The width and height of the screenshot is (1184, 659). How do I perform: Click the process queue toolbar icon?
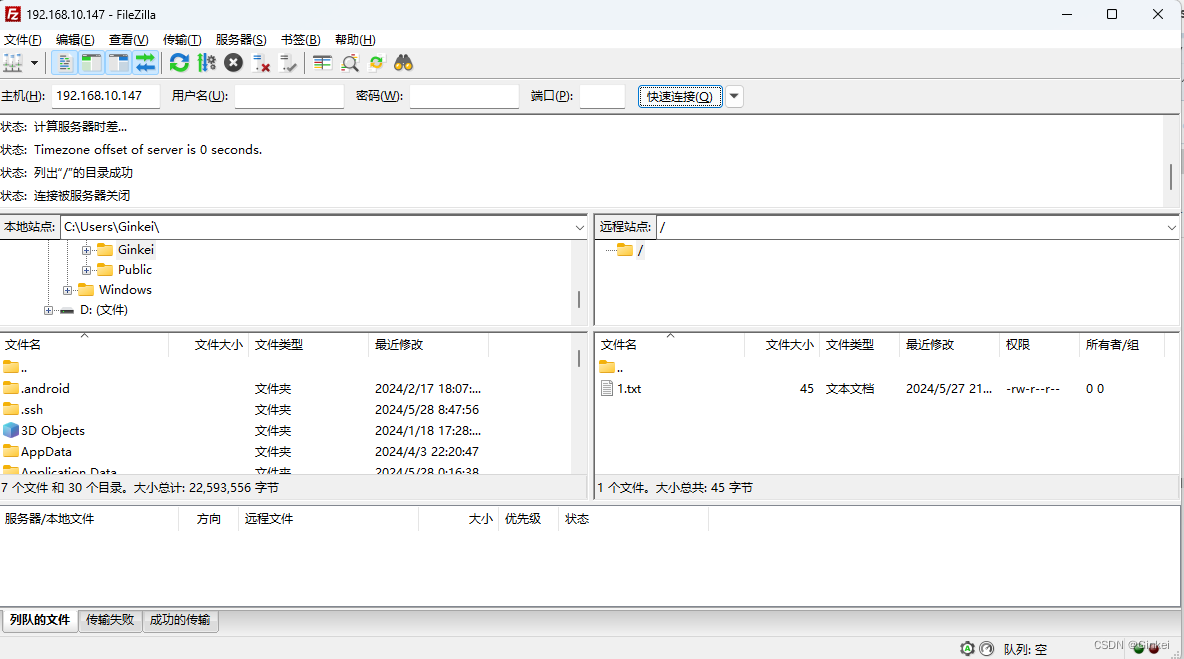[206, 63]
